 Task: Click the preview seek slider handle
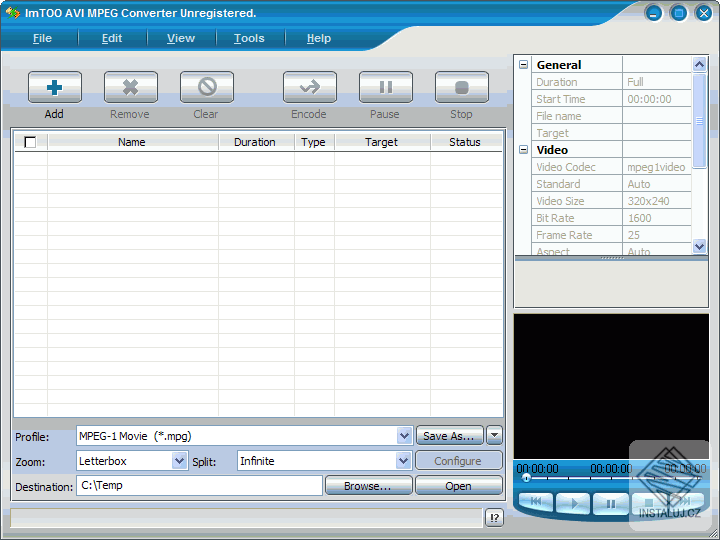[x=526, y=478]
